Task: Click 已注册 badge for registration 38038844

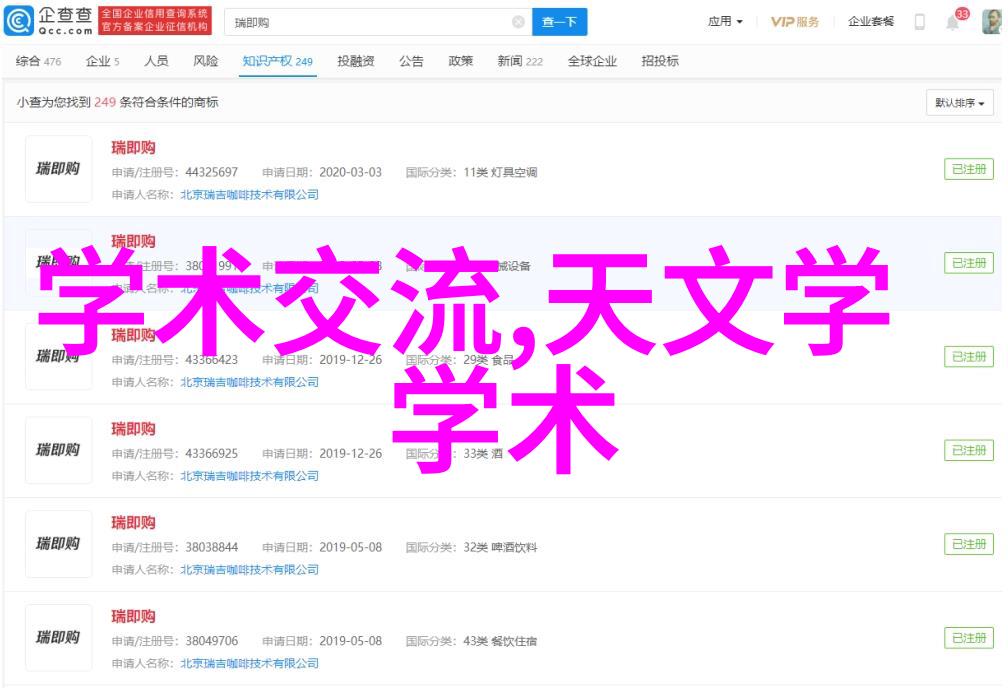Action: [x=969, y=544]
